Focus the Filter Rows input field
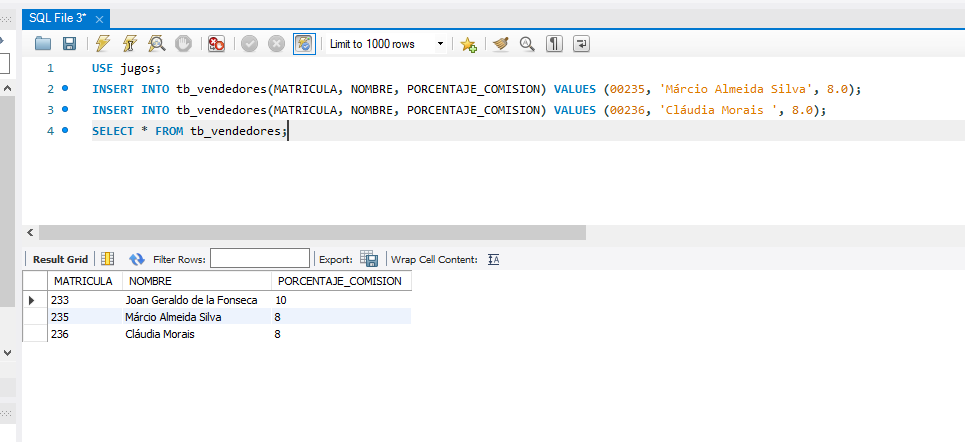 coord(260,259)
